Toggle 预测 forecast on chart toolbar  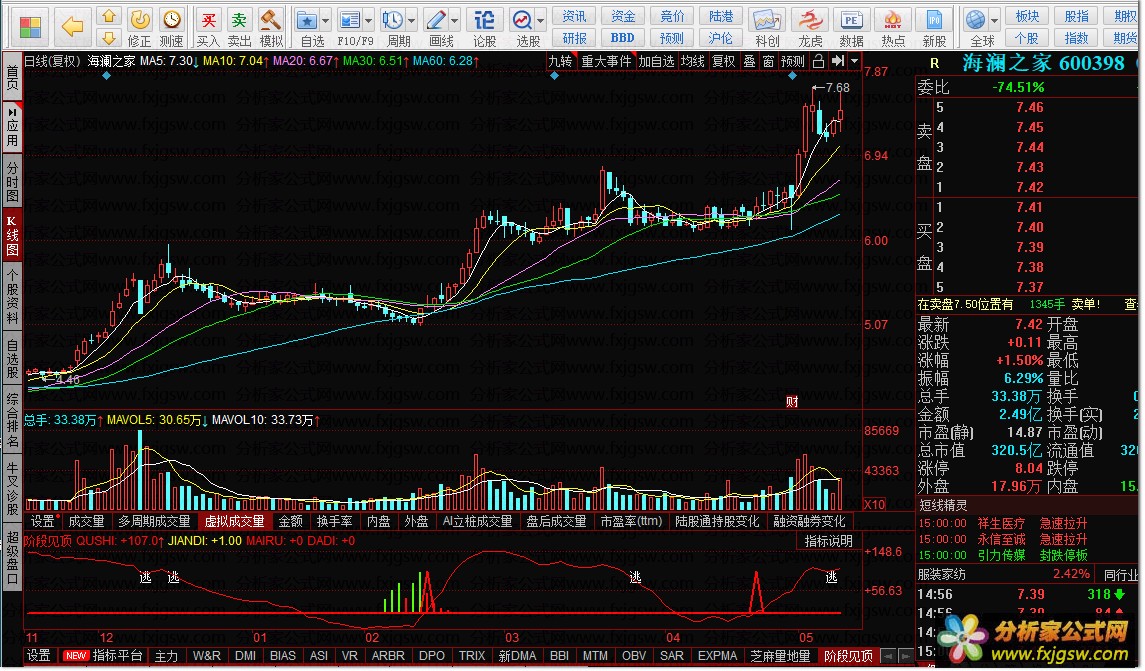pyautogui.click(x=793, y=61)
